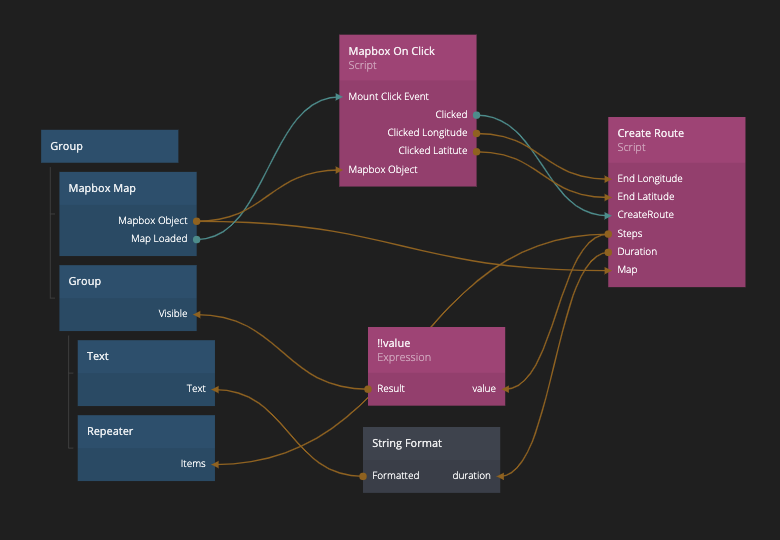Click the End Longitude input port
The width and height of the screenshot is (780, 540).
609,179
